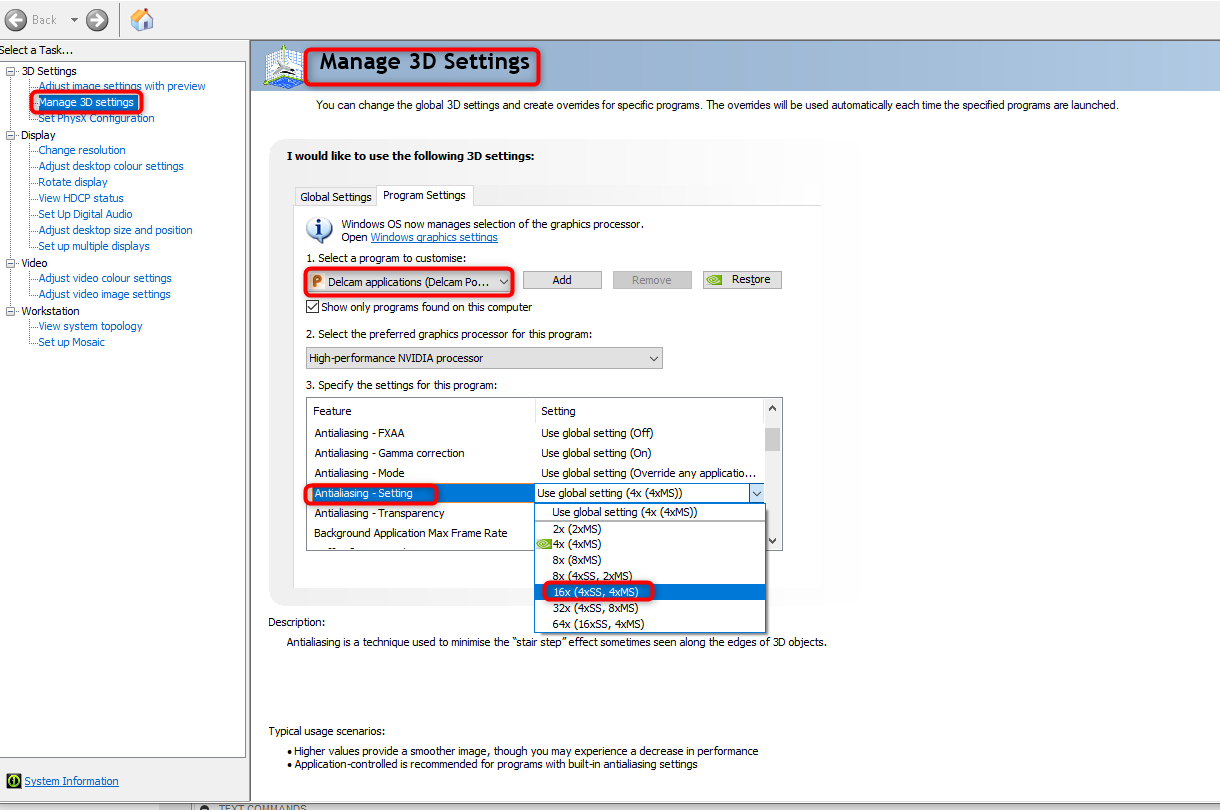Viewport: 1220px width, 810px height.
Task: Open Set up Mosaic
Action: [71, 342]
